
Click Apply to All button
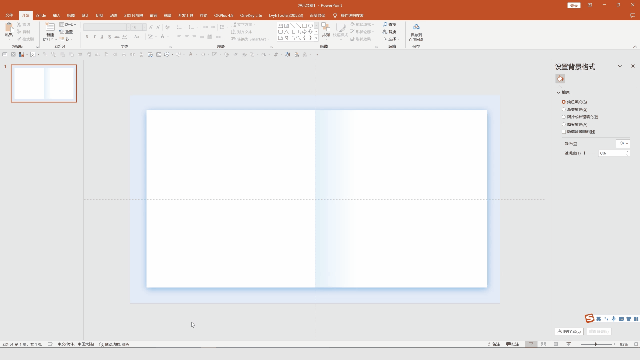pyautogui.click(x=569, y=331)
